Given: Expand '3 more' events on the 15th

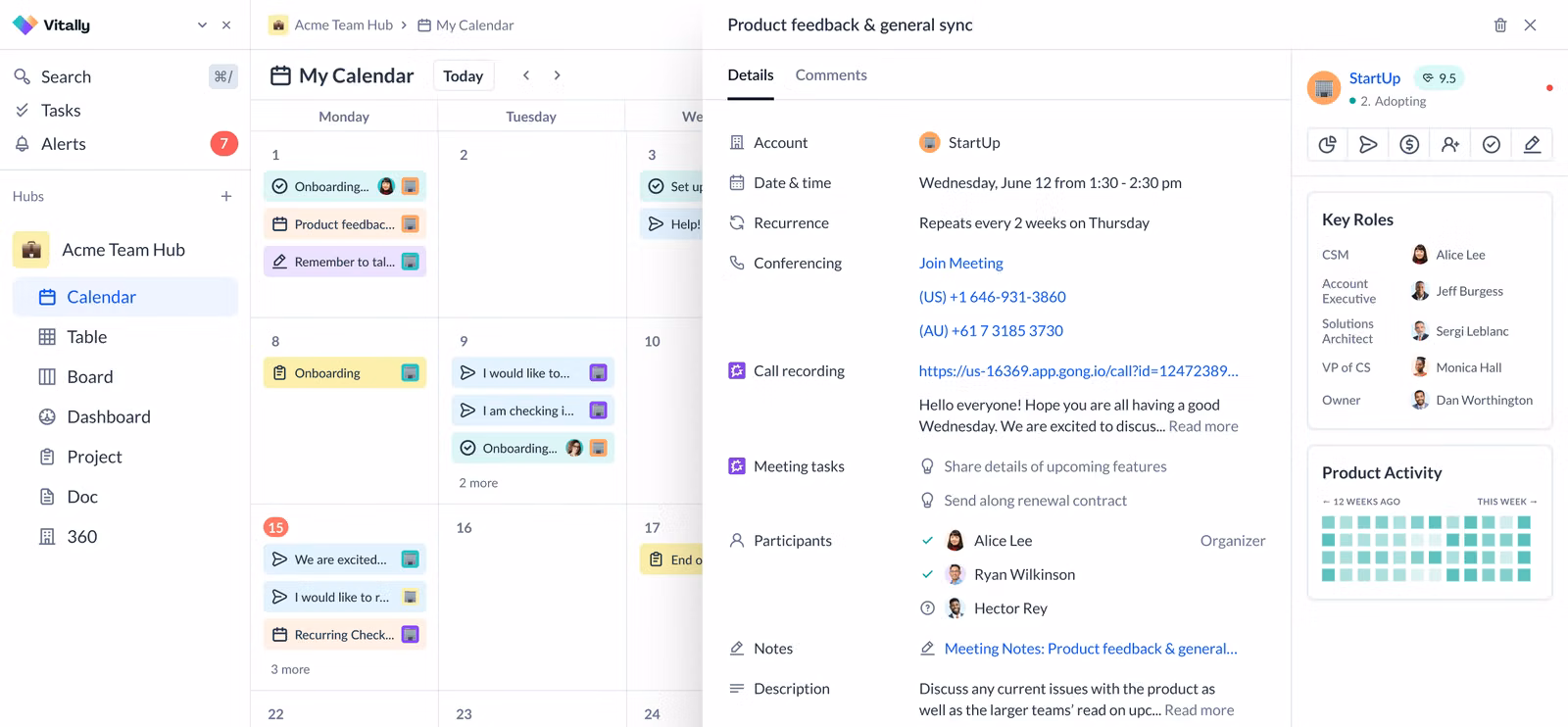Looking at the screenshot, I should (290, 669).
